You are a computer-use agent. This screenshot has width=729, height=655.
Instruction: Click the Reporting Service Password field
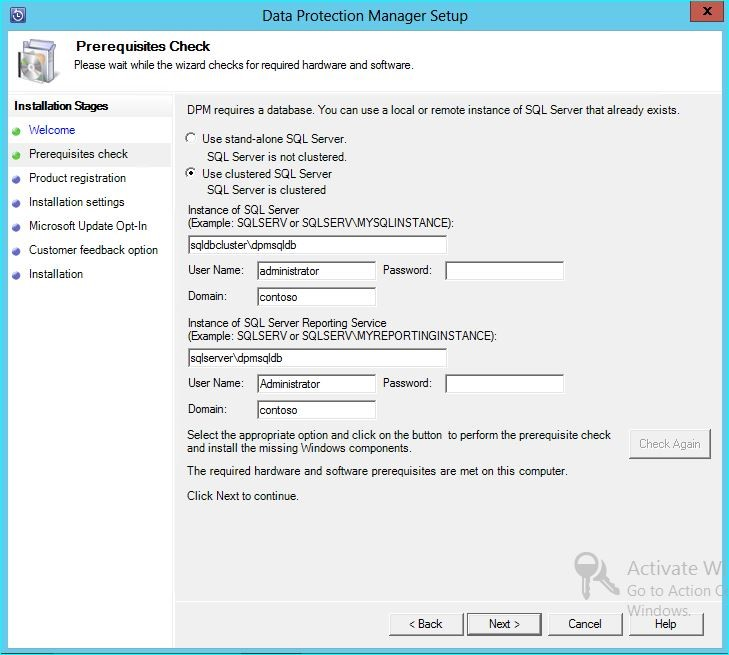tap(504, 384)
